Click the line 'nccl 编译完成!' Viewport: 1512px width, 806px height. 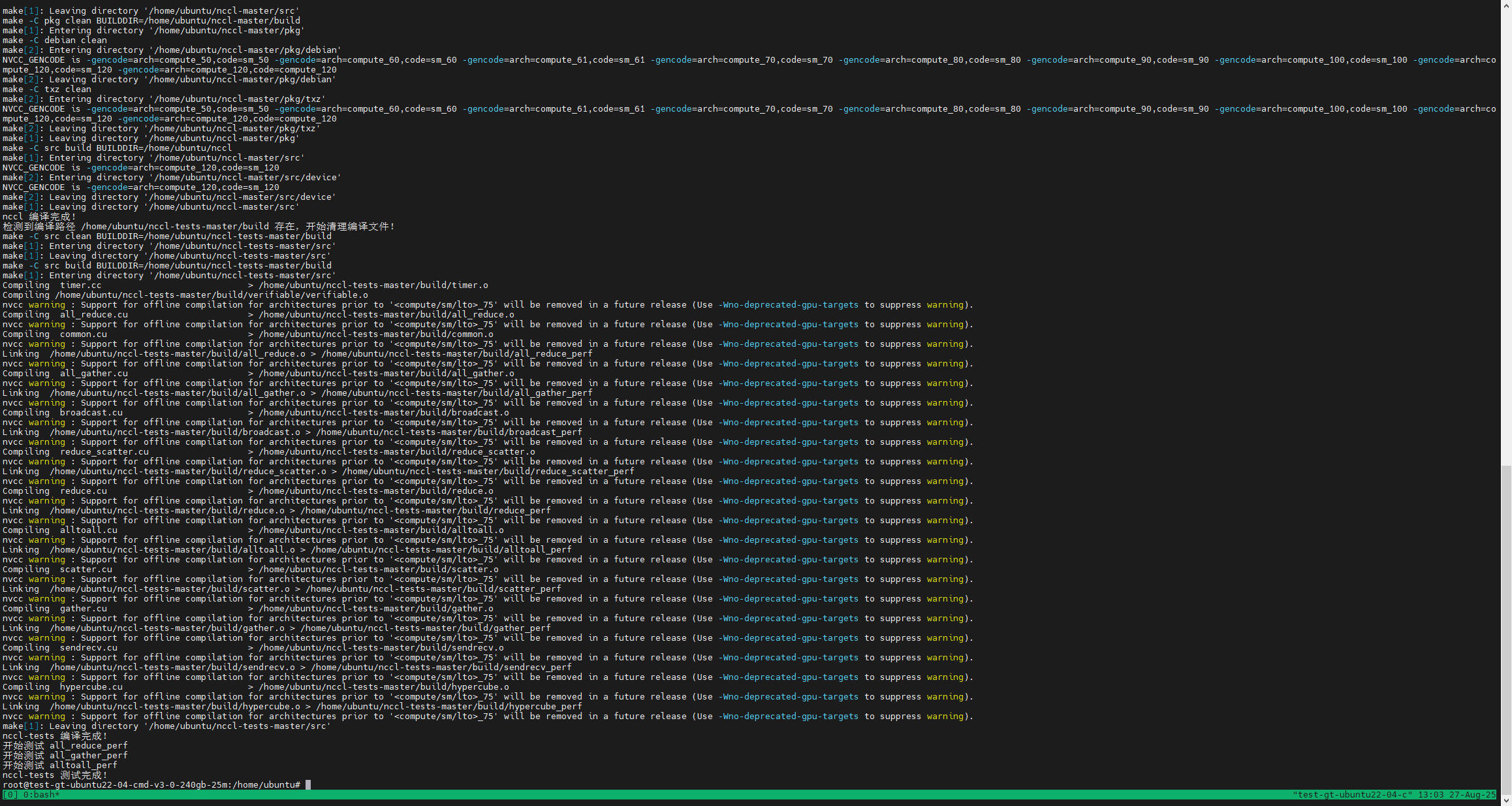pos(39,217)
